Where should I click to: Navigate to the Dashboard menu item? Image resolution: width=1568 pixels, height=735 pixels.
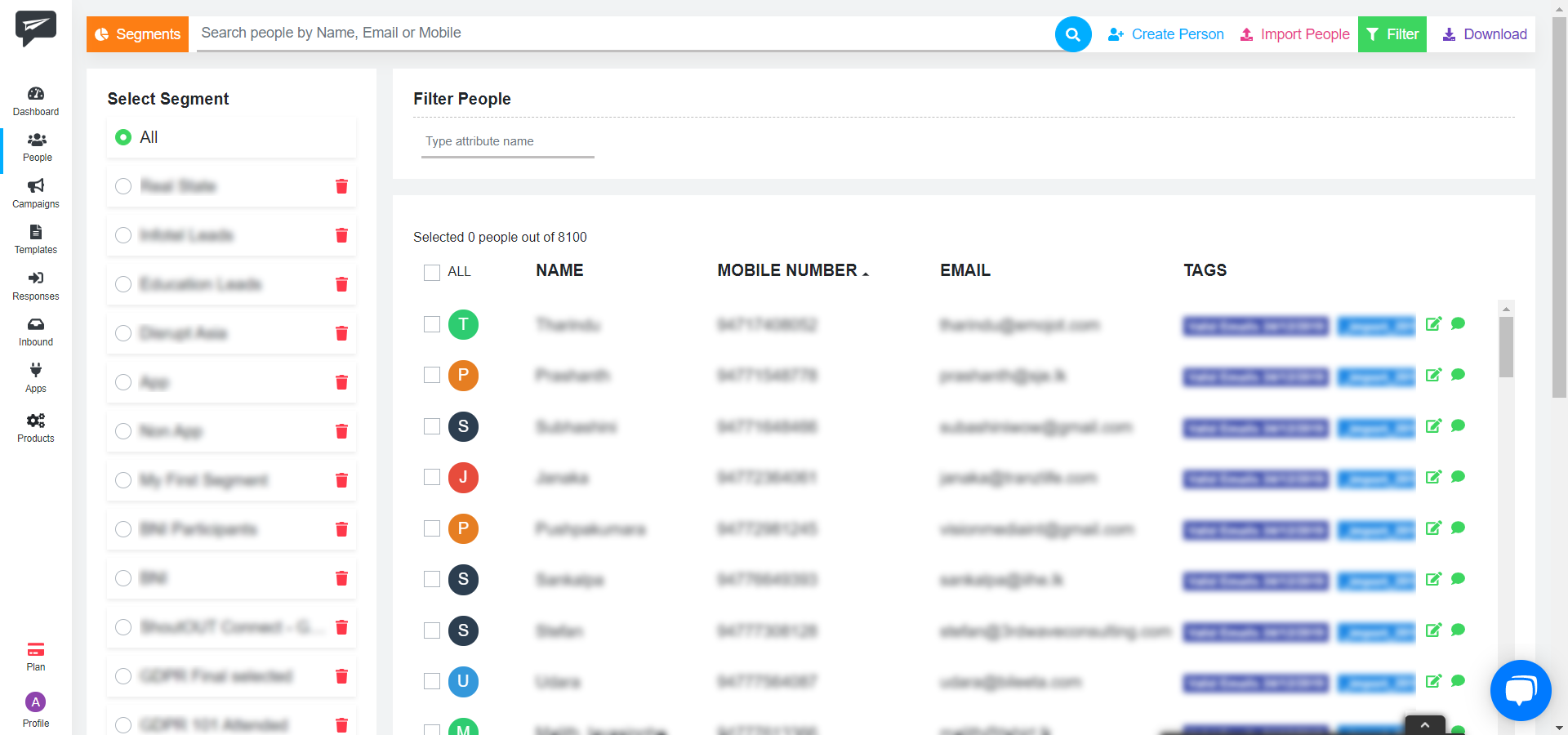click(x=36, y=101)
